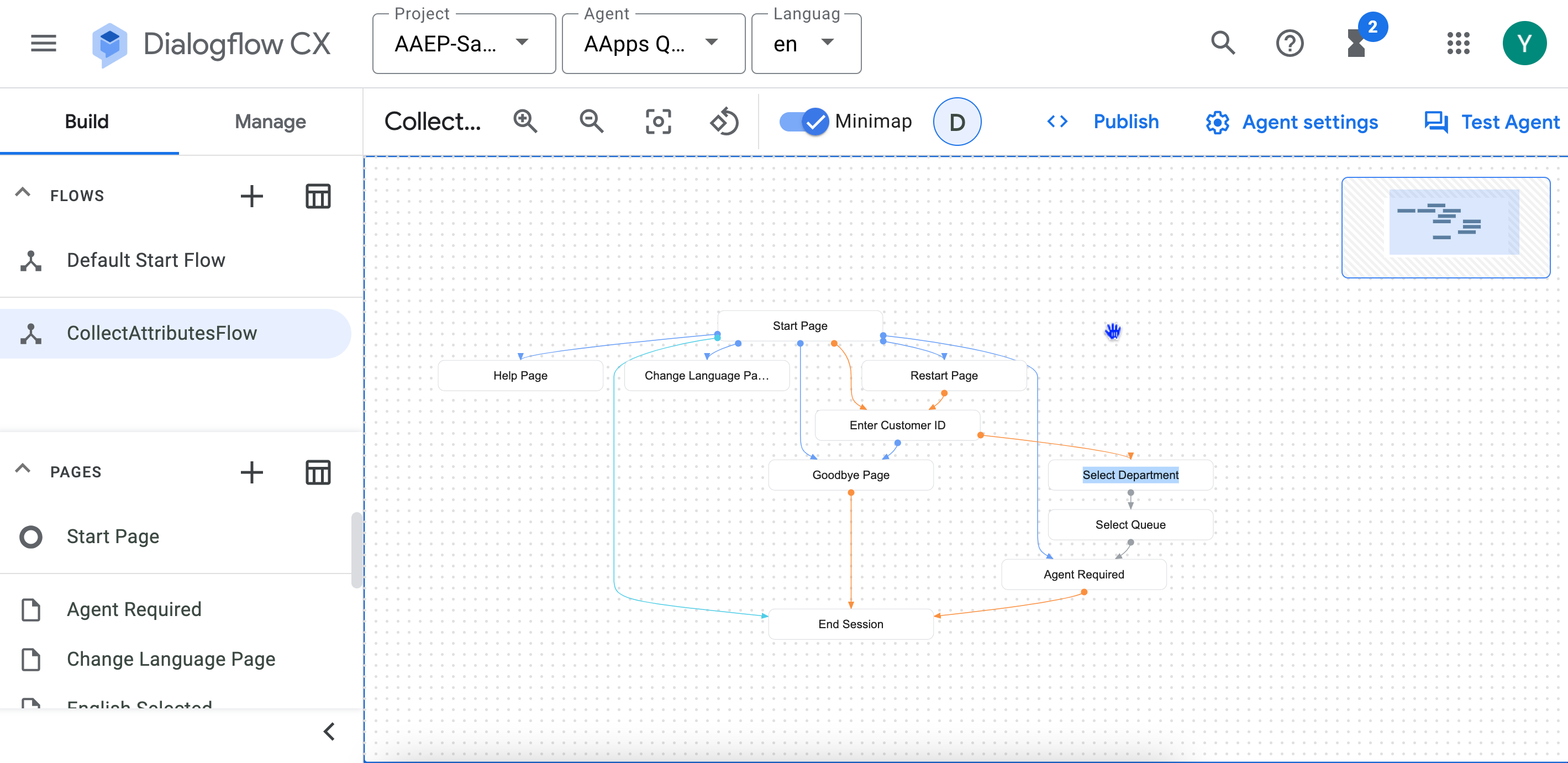
Task: Click the pages list scrollbar
Action: coord(357,550)
